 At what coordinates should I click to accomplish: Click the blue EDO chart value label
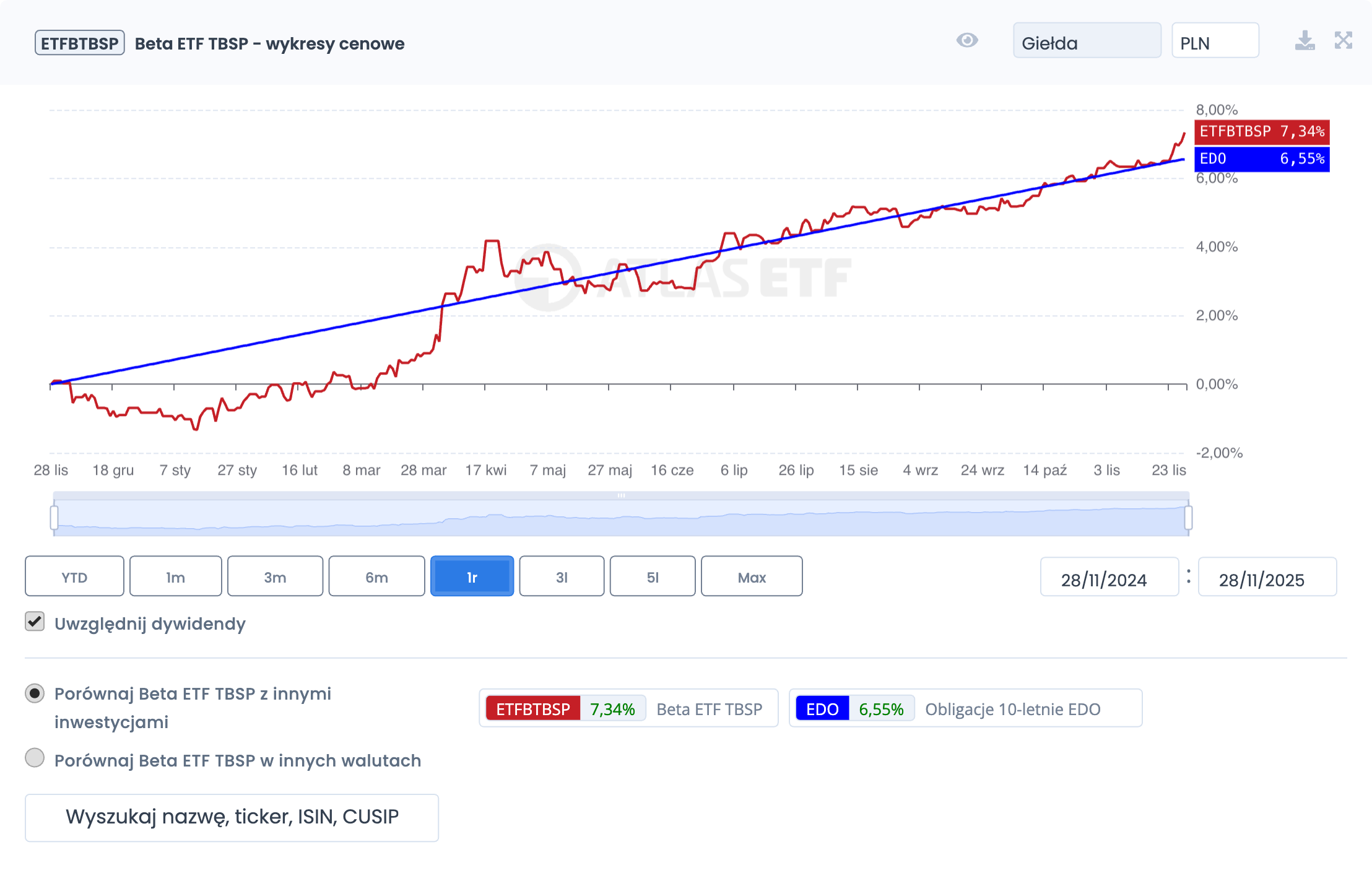(1261, 159)
